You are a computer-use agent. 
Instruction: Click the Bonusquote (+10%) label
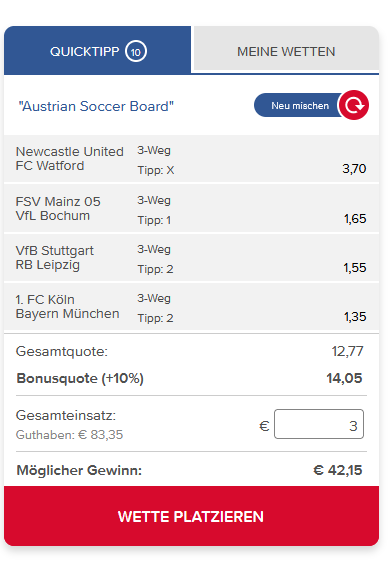click(x=80, y=378)
